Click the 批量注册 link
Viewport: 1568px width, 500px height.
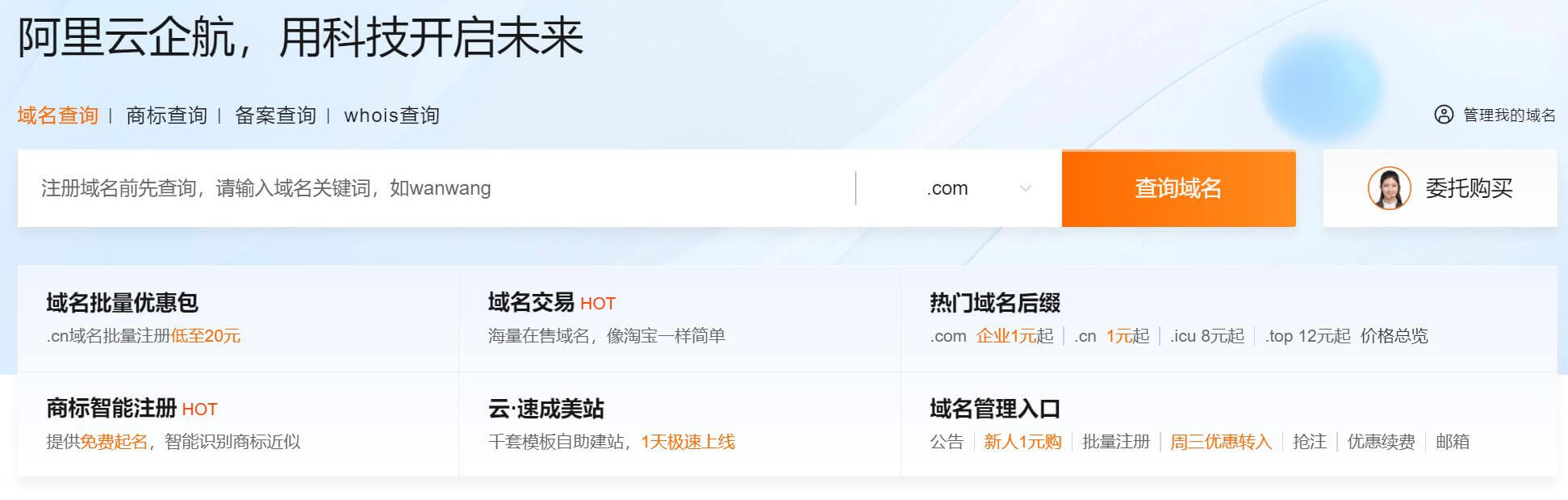point(1115,442)
